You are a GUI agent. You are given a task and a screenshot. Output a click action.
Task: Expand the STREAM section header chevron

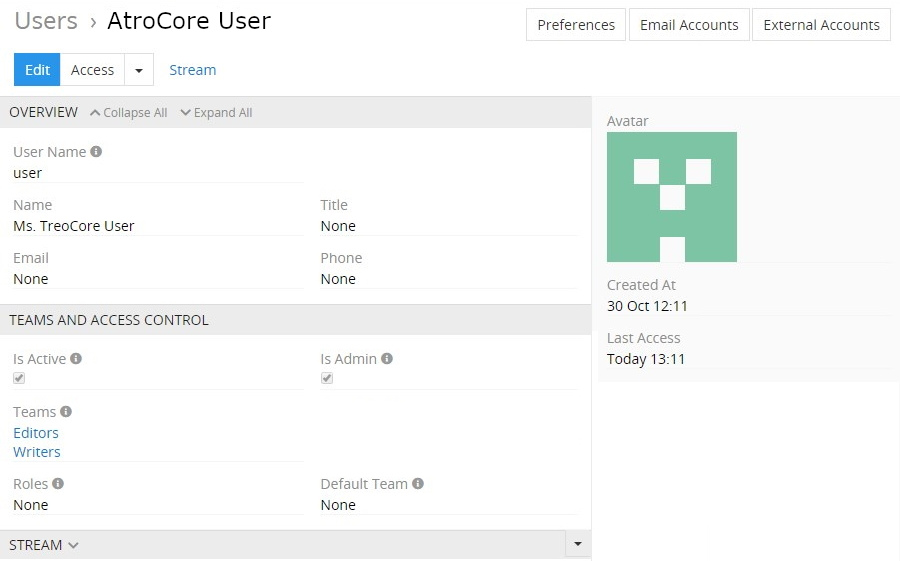[73, 545]
